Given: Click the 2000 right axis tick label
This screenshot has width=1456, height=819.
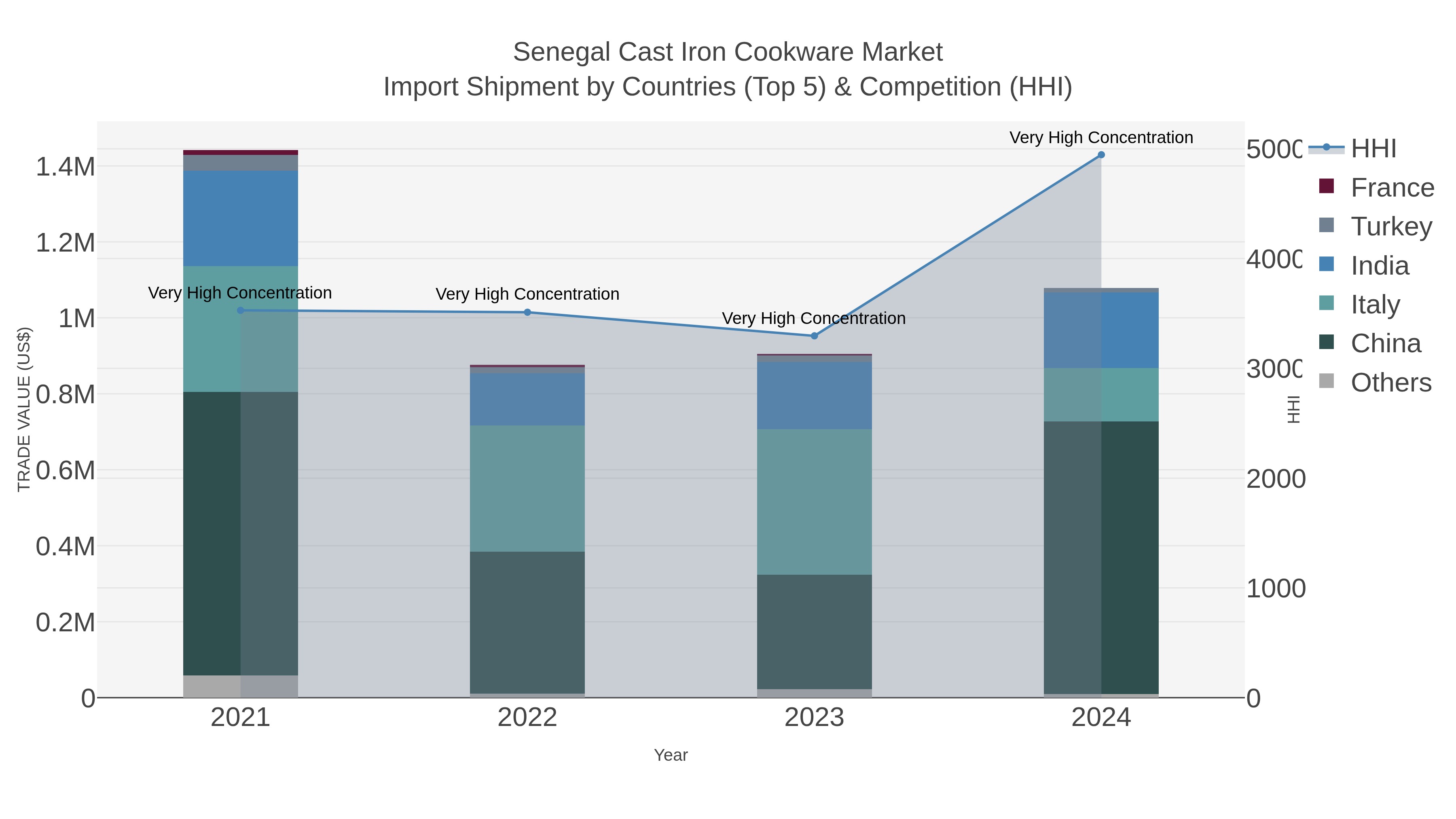Looking at the screenshot, I should point(1276,479).
